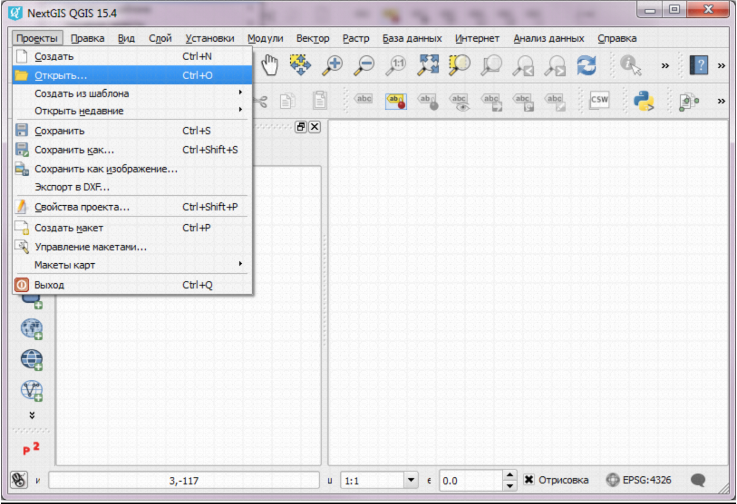Activate the Zoom Out magnifier tool
Viewport: 737px width, 504px height.
pos(364,65)
